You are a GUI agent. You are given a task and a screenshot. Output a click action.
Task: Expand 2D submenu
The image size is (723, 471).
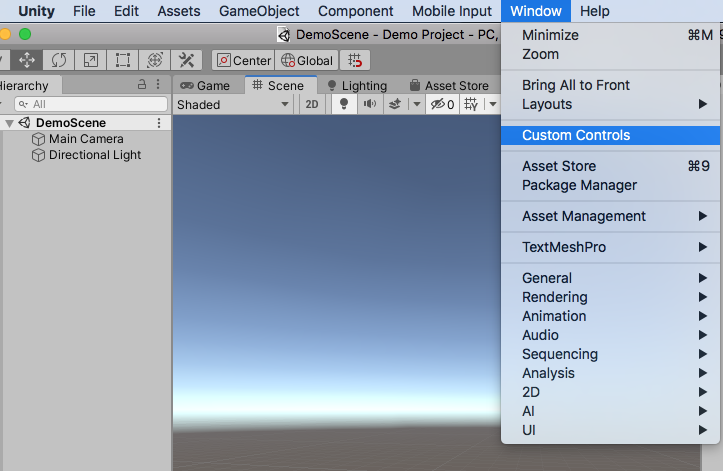tap(610, 392)
